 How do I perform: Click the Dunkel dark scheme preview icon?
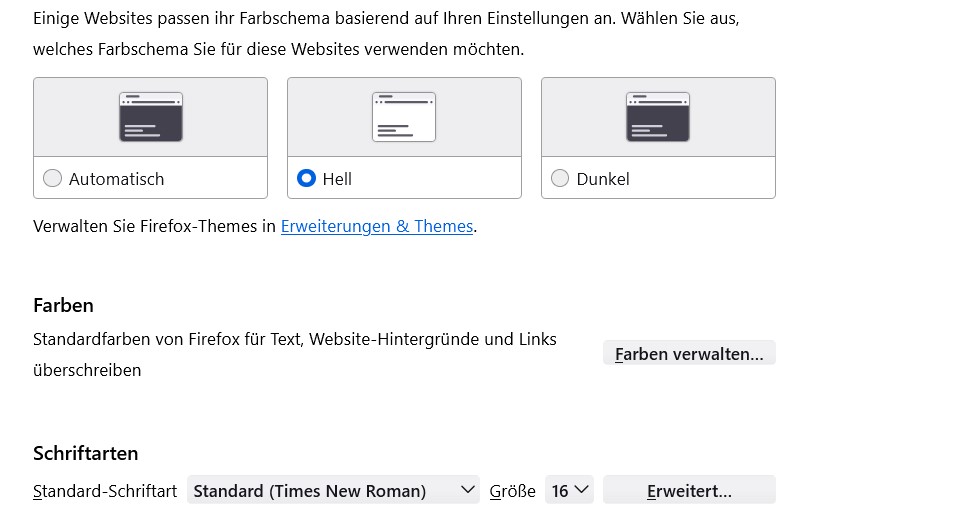point(658,117)
